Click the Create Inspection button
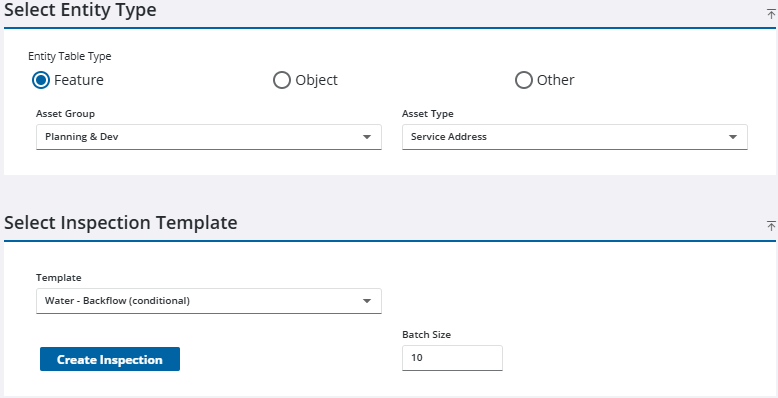Screen dimensions: 778x398 pos(110,359)
